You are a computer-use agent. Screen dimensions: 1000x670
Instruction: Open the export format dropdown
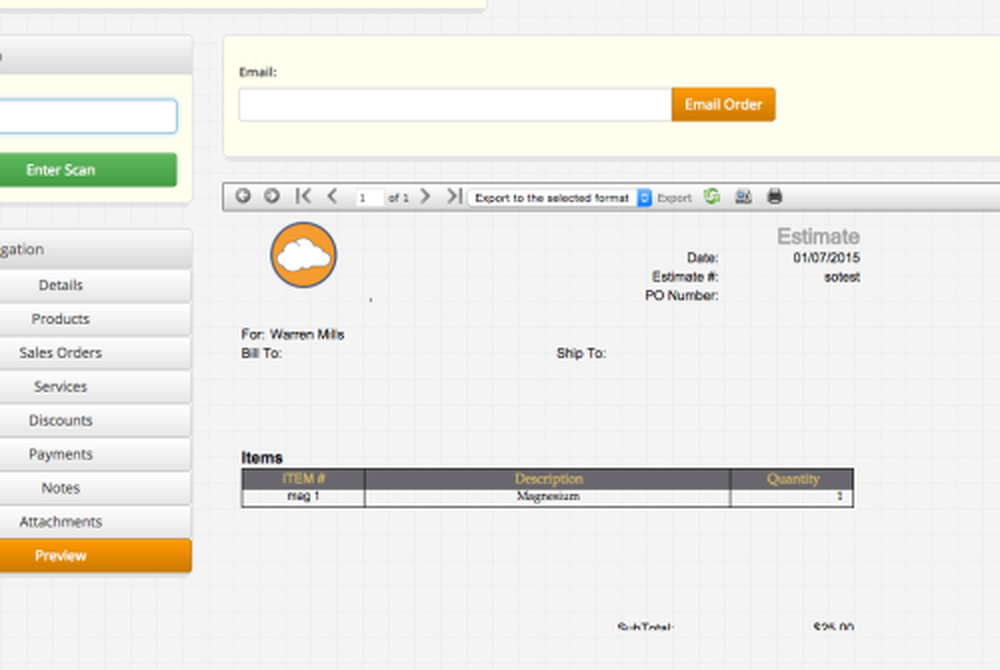(x=643, y=197)
